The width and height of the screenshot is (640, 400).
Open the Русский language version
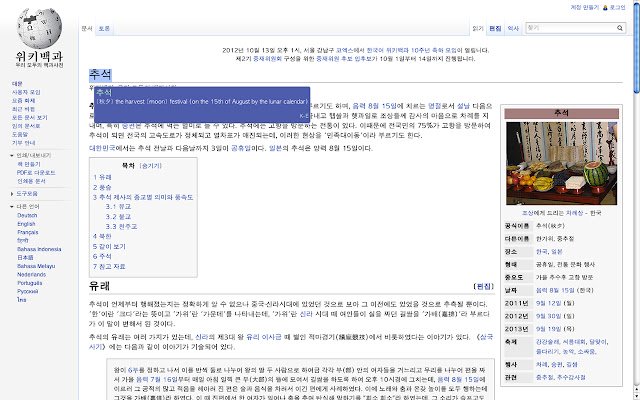click(28, 291)
